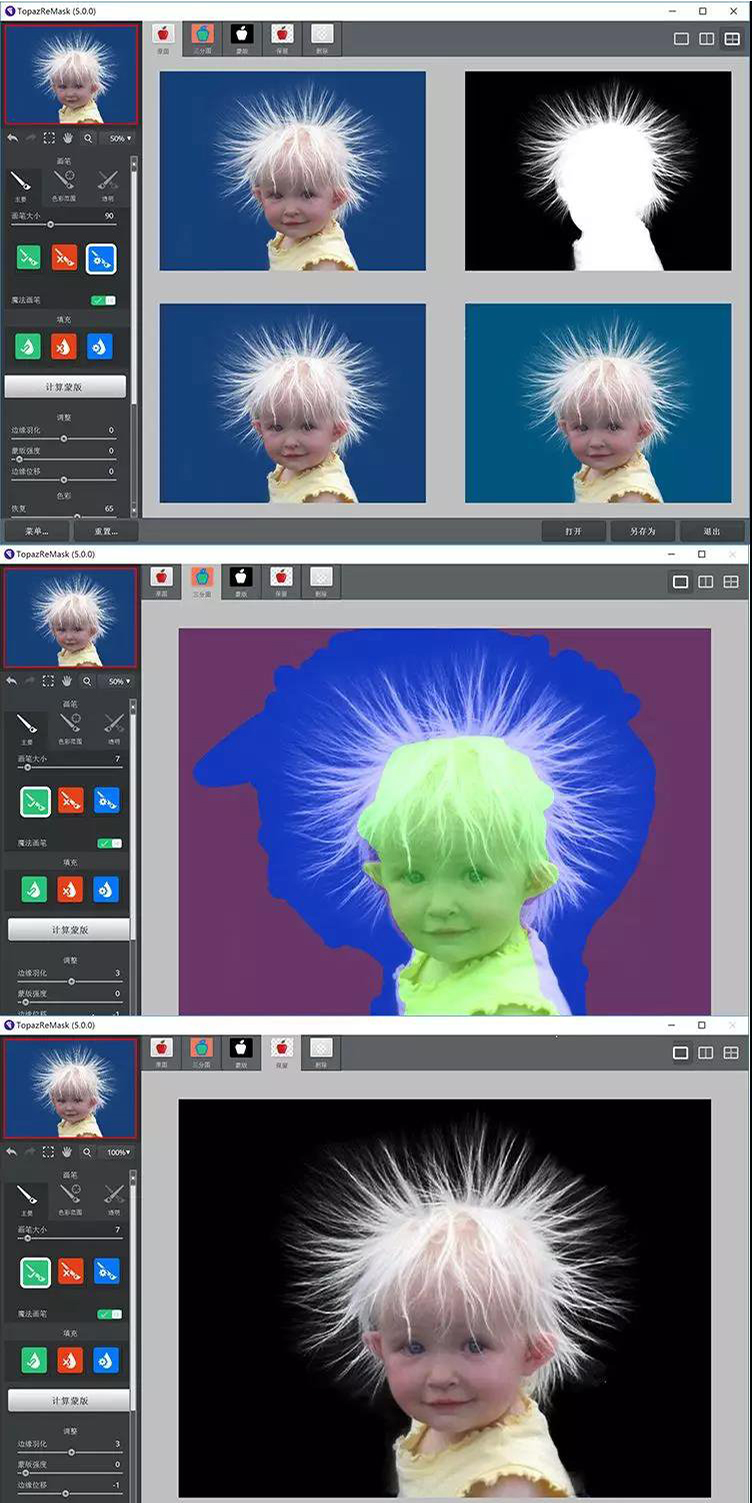Select the blue compute brush in the bottom window
Viewport: 752px width, 1503px height.
pyautogui.click(x=106, y=1271)
